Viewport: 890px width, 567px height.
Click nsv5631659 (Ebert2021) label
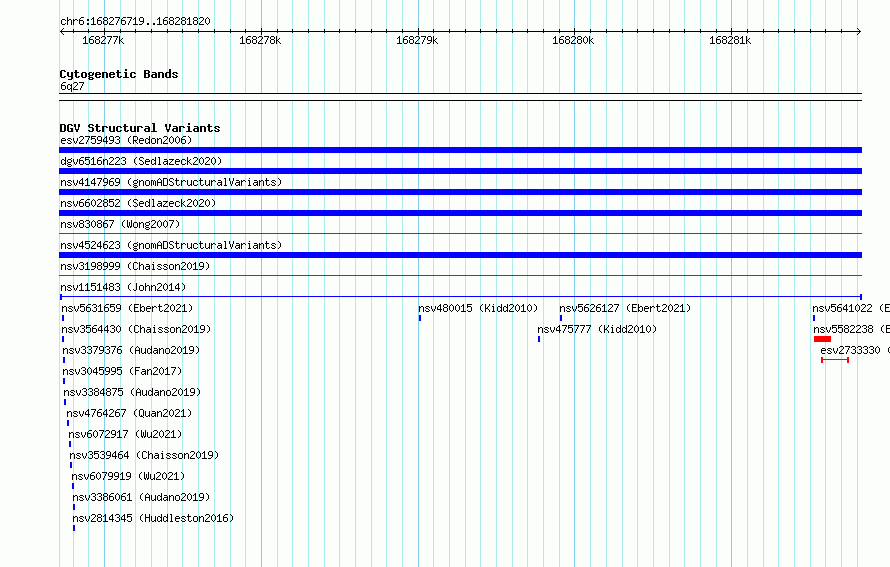(127, 308)
